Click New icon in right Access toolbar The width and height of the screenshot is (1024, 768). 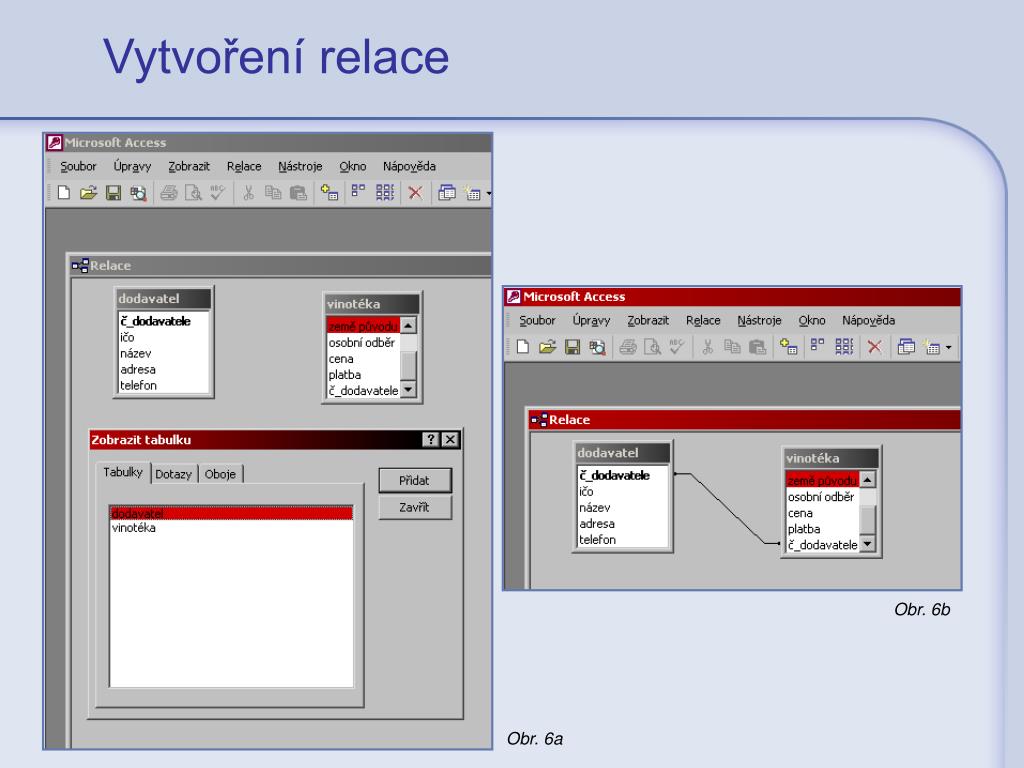523,347
